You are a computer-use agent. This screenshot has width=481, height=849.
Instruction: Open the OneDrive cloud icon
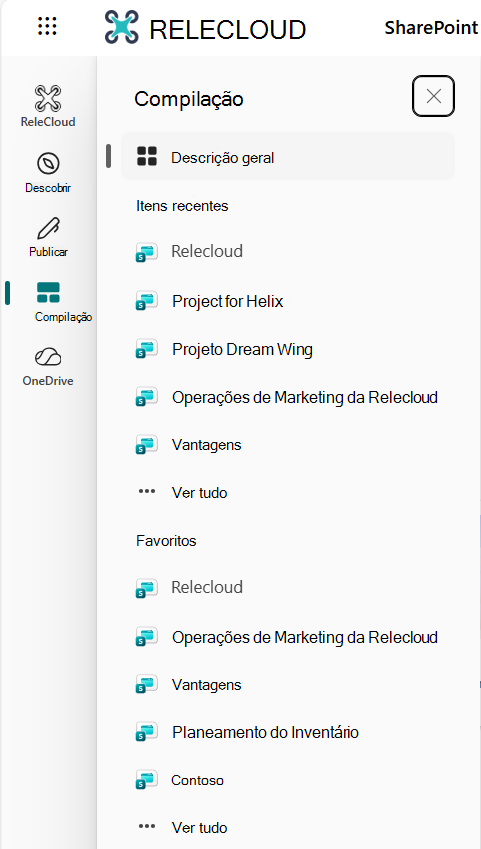click(x=48, y=357)
